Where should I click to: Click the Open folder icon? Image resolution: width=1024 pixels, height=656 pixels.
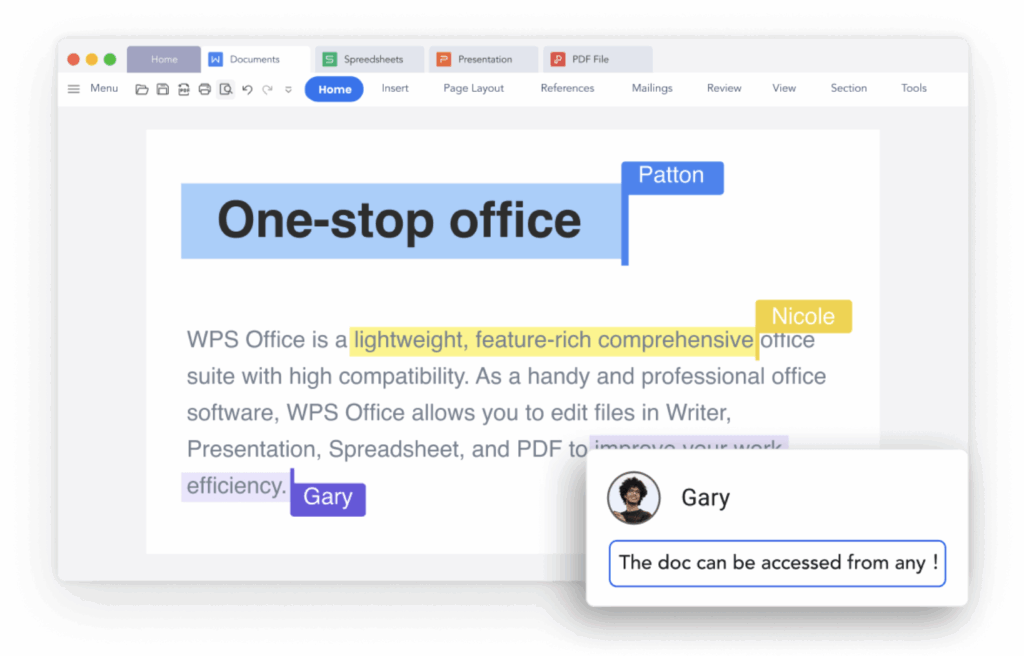142,89
